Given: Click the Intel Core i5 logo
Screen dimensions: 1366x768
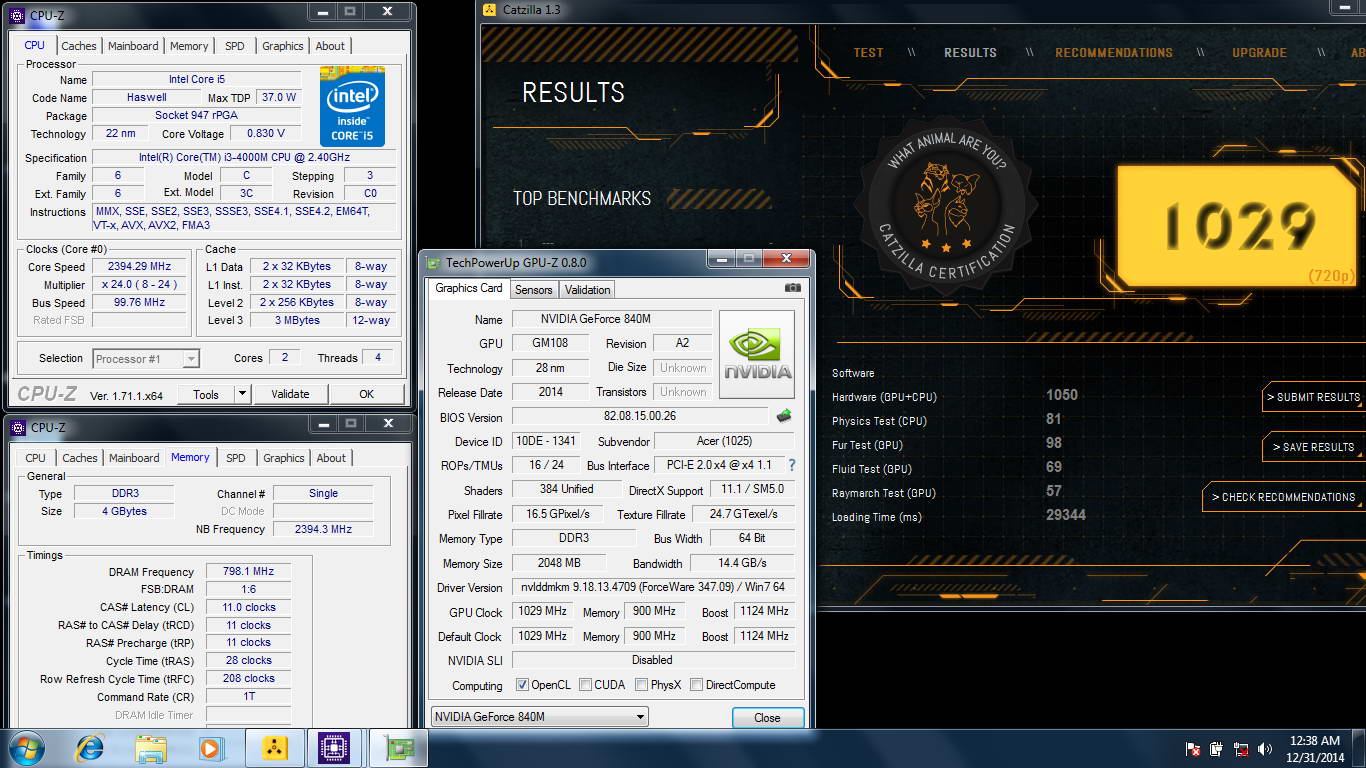Looking at the screenshot, I should pos(352,107).
